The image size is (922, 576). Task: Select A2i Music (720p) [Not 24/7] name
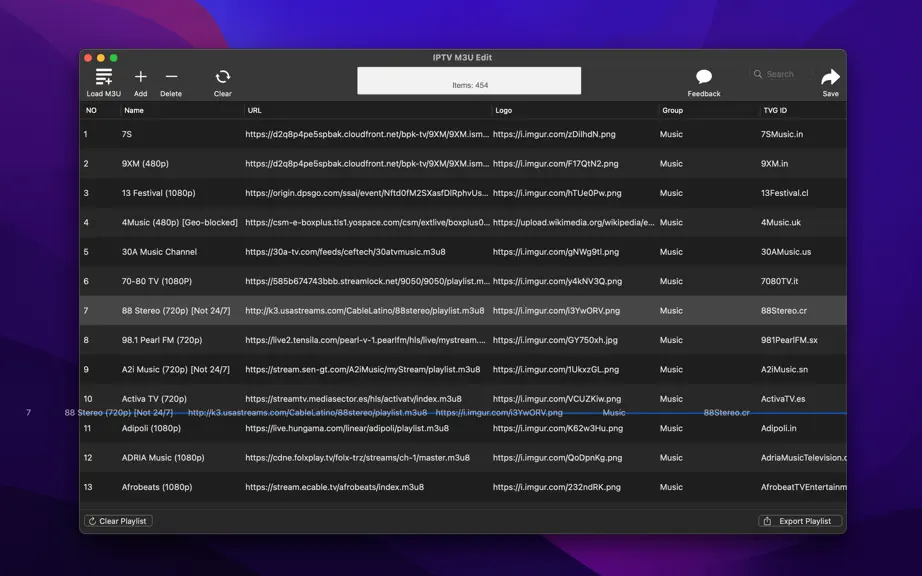pos(175,369)
